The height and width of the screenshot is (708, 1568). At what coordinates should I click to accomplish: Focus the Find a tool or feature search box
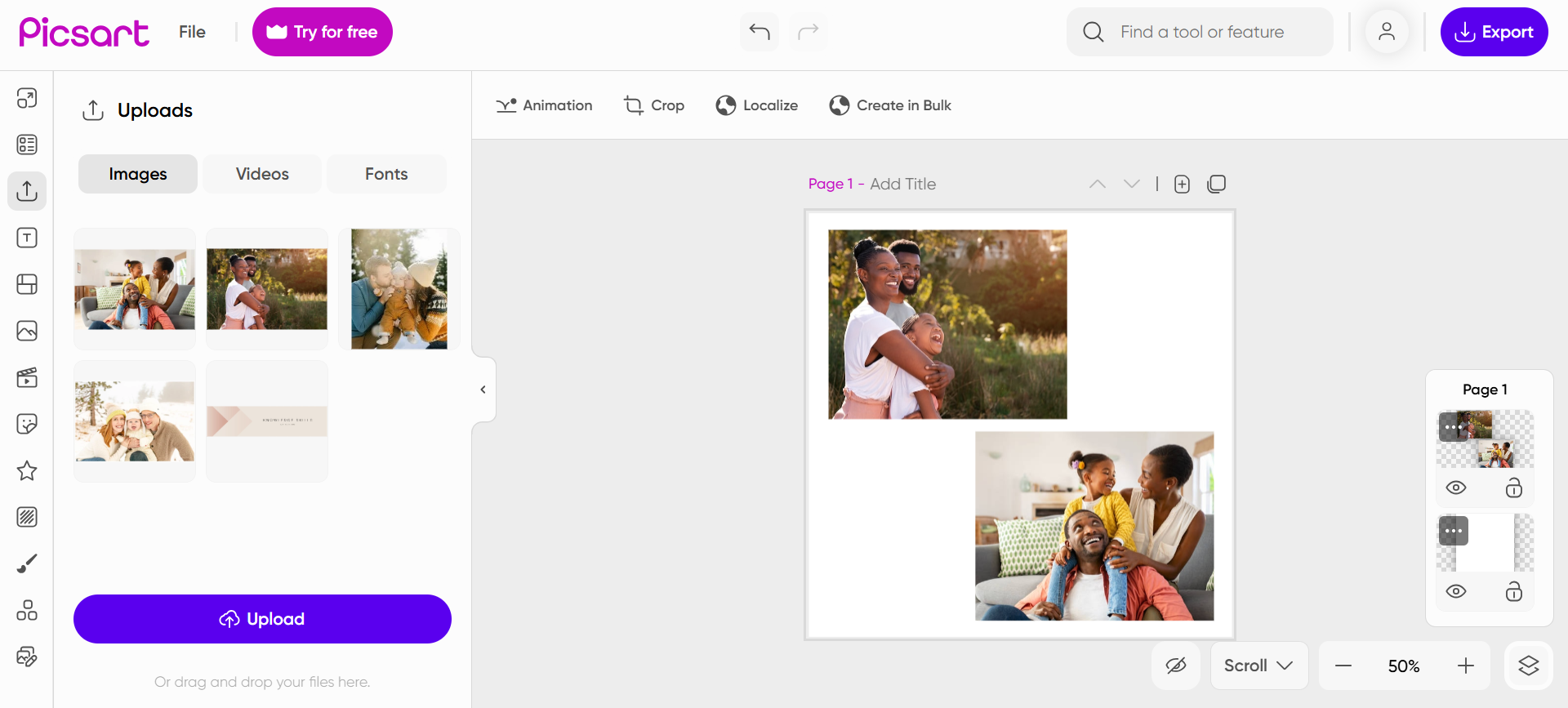click(x=1200, y=32)
